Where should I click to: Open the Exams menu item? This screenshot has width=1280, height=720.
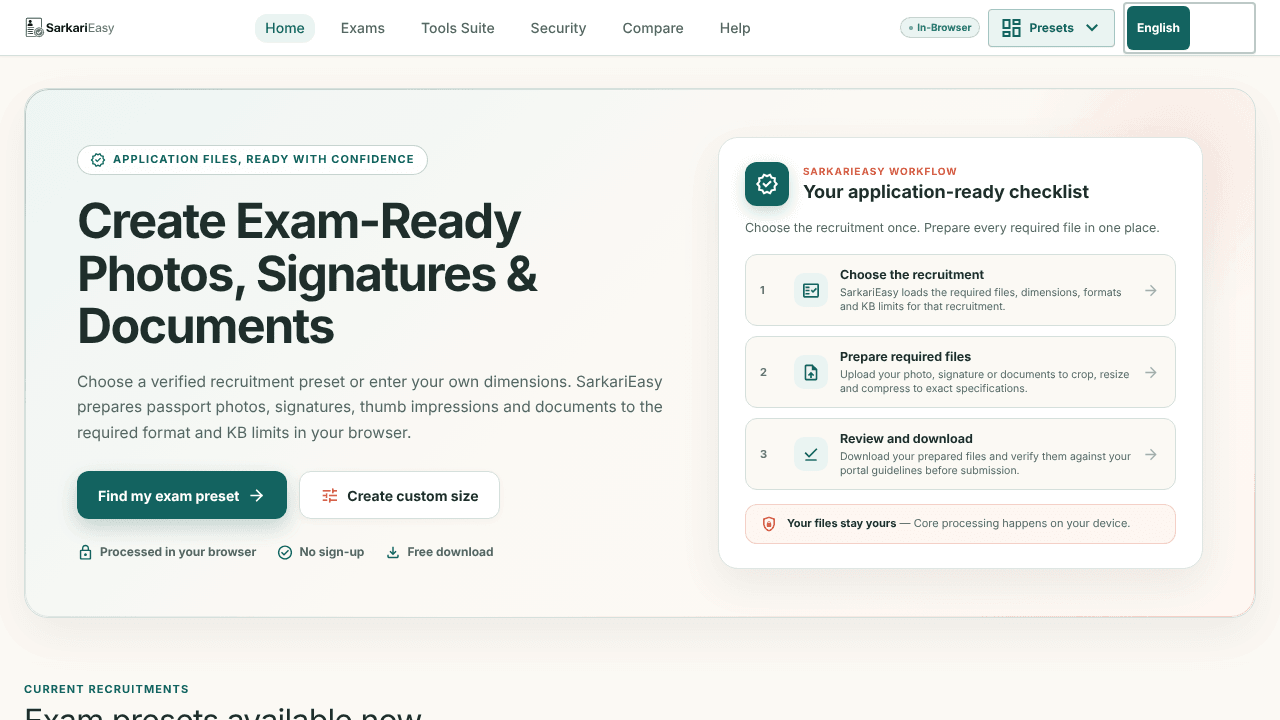point(363,28)
